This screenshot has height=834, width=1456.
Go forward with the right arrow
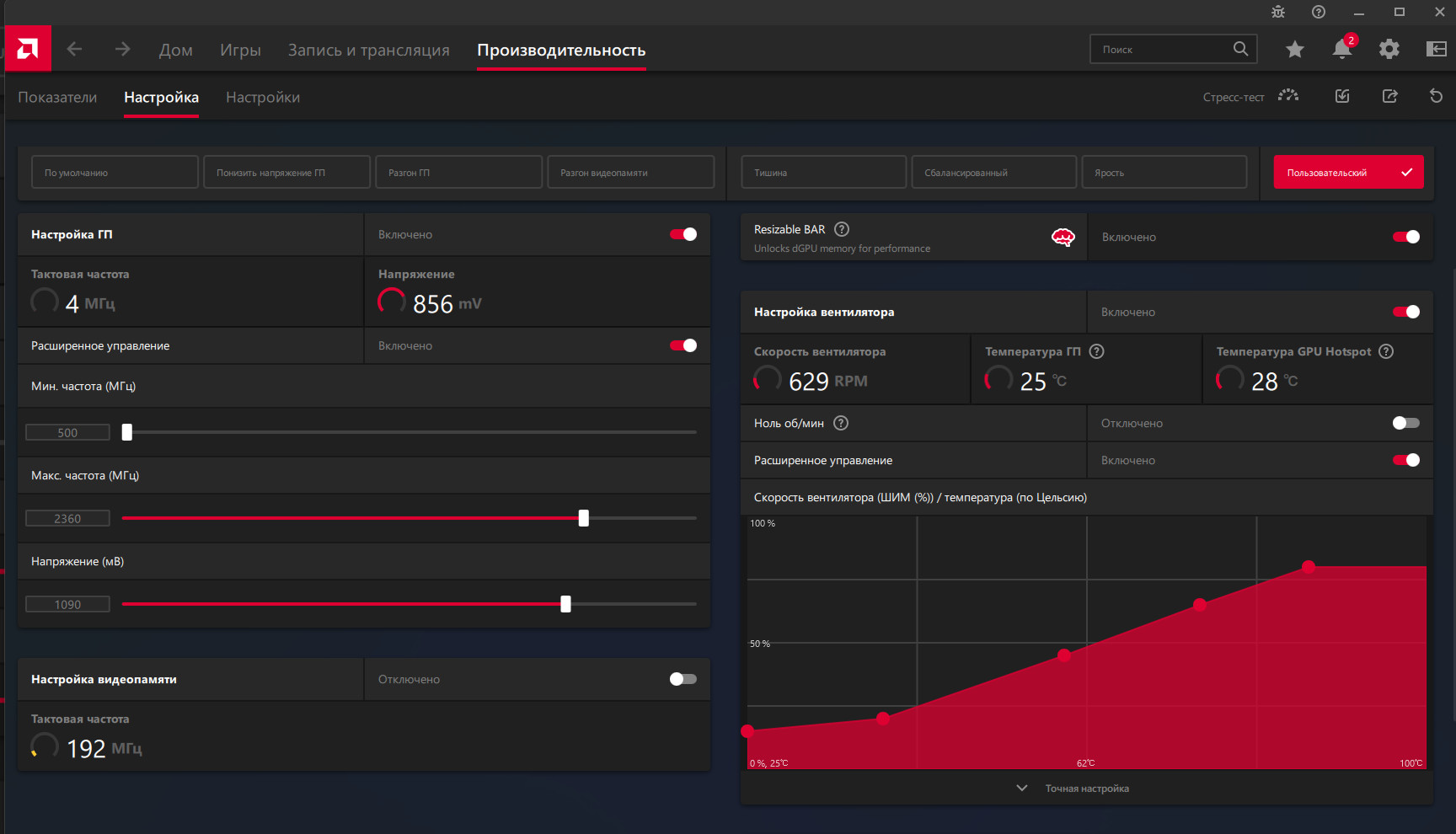click(123, 49)
